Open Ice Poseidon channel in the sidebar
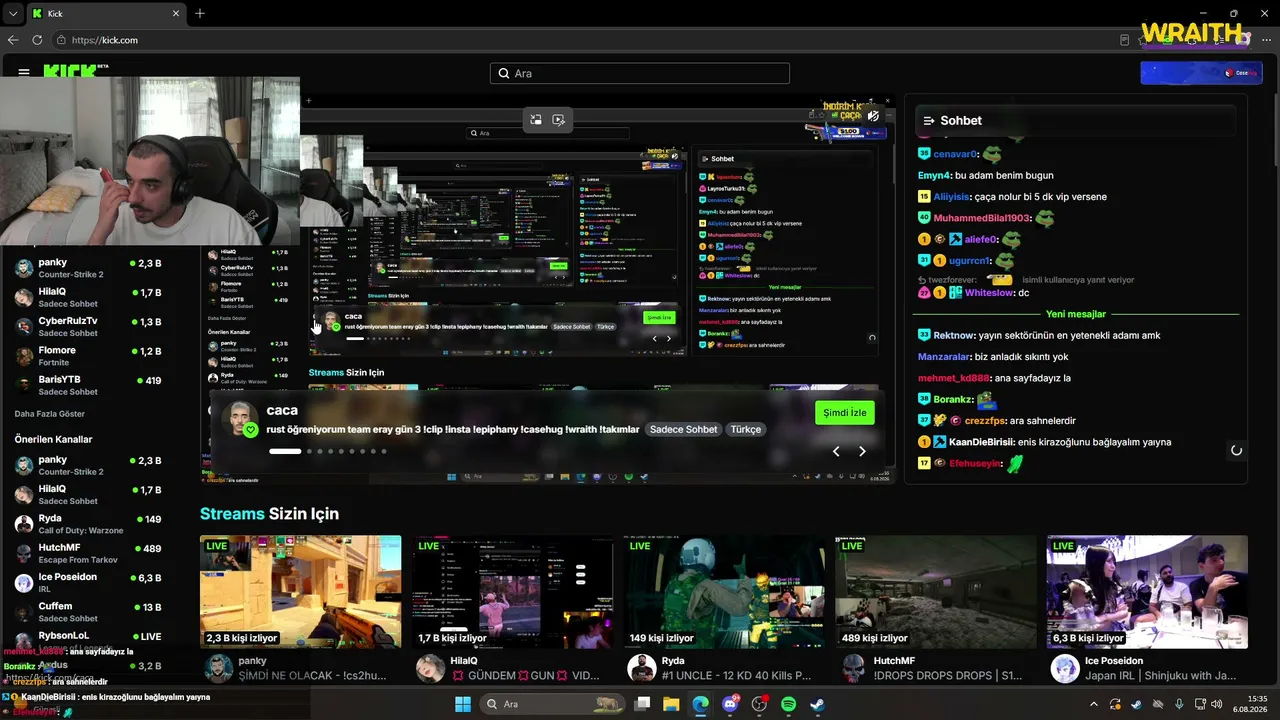 click(88, 582)
